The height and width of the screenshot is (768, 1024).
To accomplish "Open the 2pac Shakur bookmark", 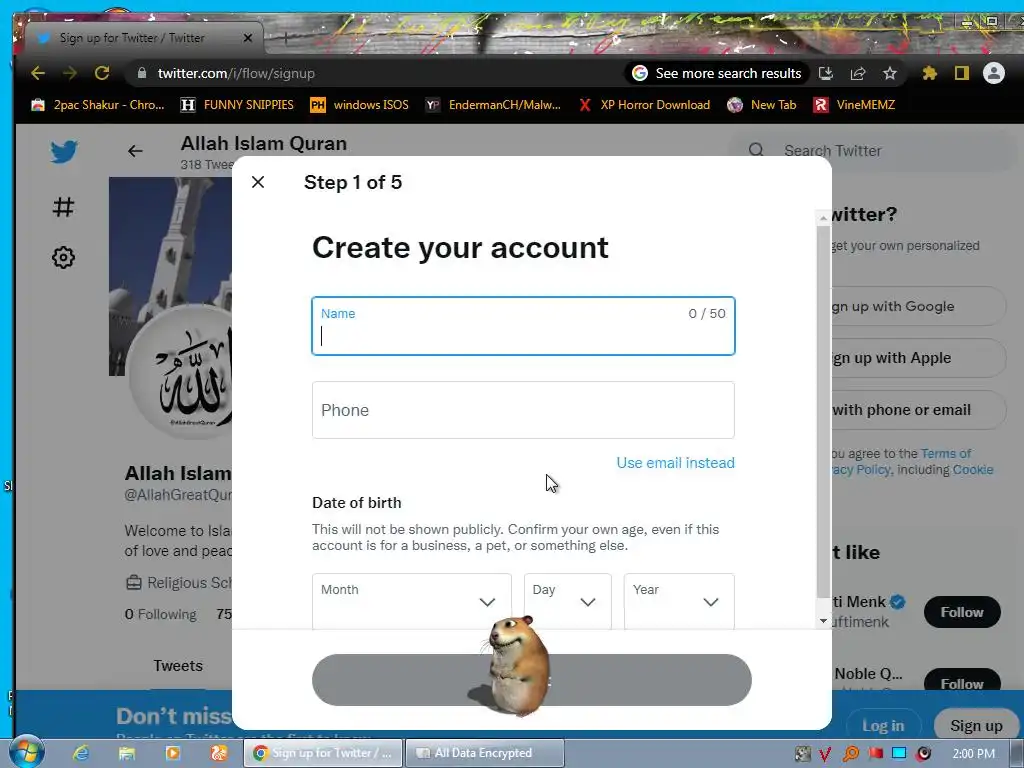I will pyautogui.click(x=97, y=104).
